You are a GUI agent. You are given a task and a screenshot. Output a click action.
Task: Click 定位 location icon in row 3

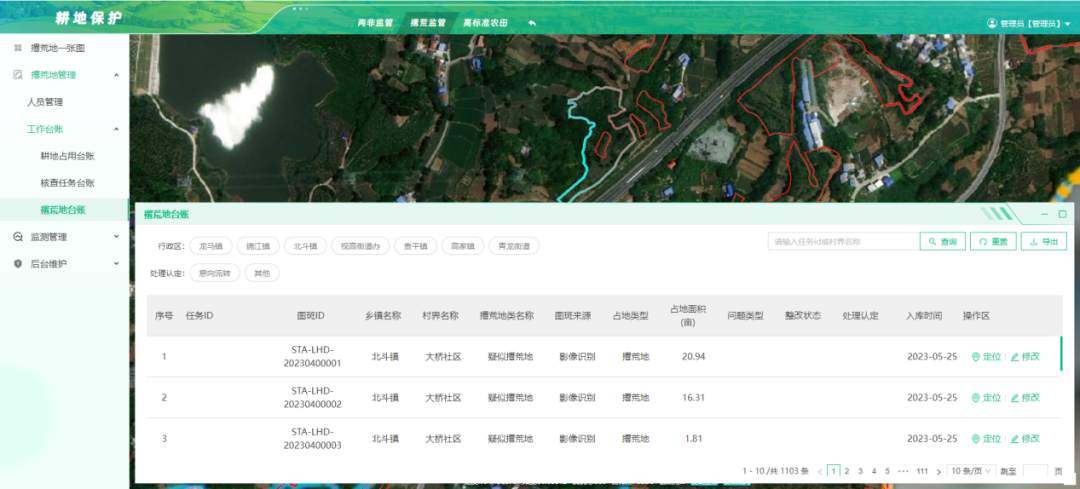976,439
